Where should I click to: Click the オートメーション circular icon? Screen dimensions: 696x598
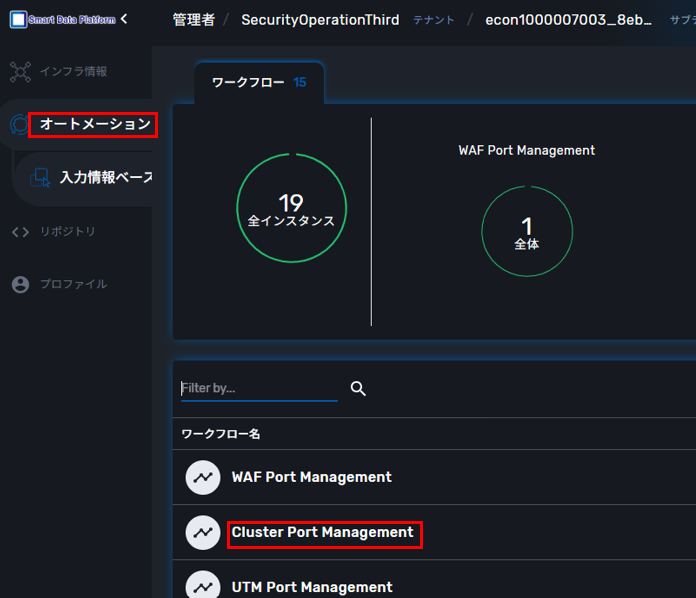click(19, 124)
